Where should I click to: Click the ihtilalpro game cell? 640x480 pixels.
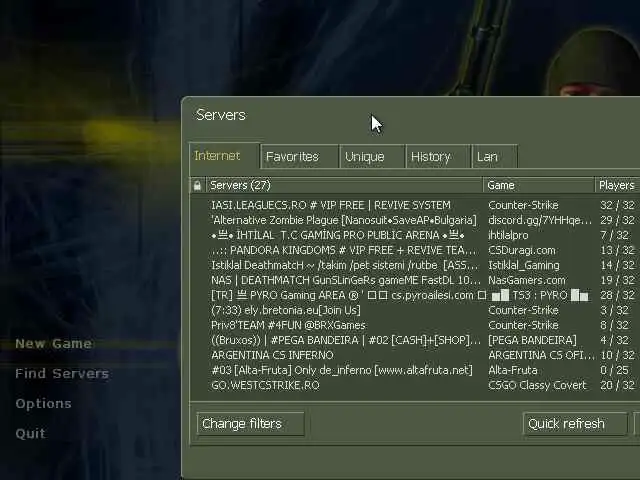pos(508,236)
